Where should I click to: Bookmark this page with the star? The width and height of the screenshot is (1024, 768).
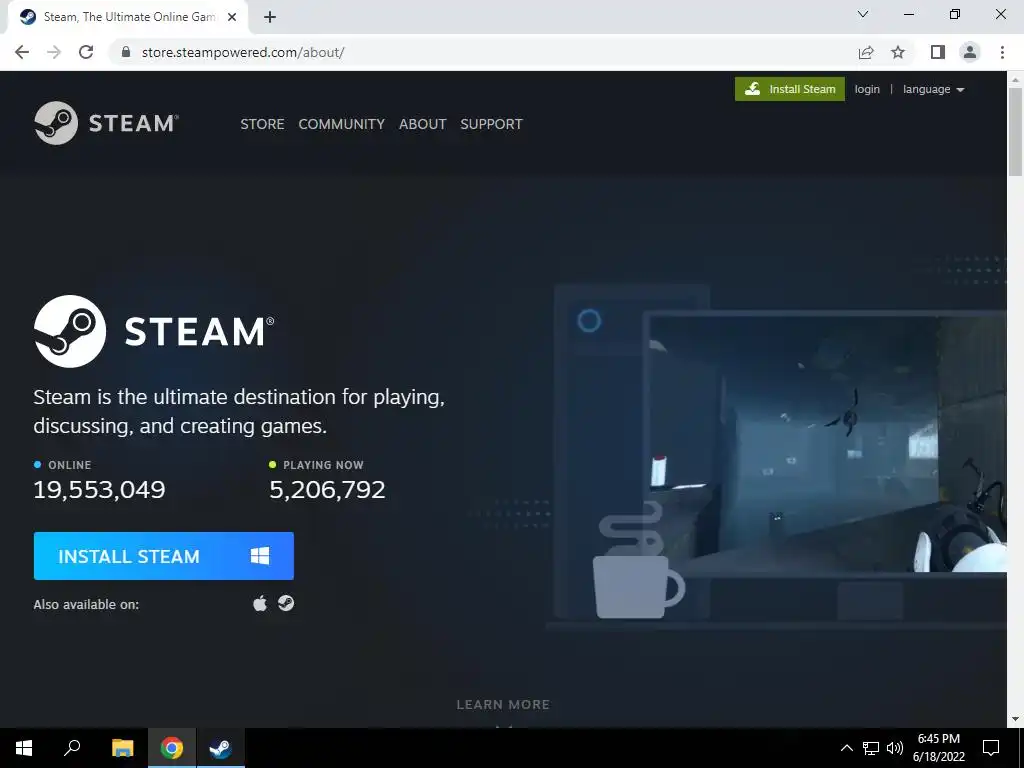click(x=898, y=52)
